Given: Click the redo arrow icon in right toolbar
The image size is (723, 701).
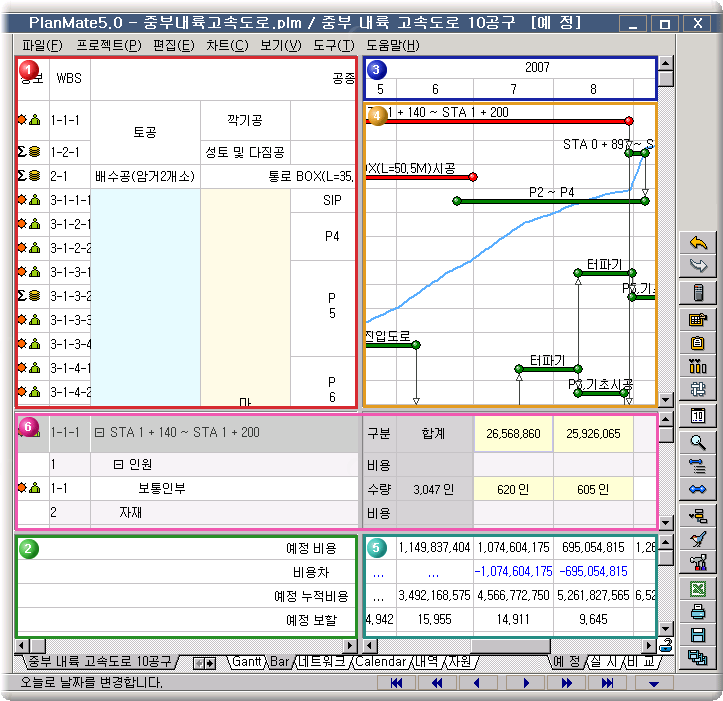Looking at the screenshot, I should pyautogui.click(x=698, y=265).
